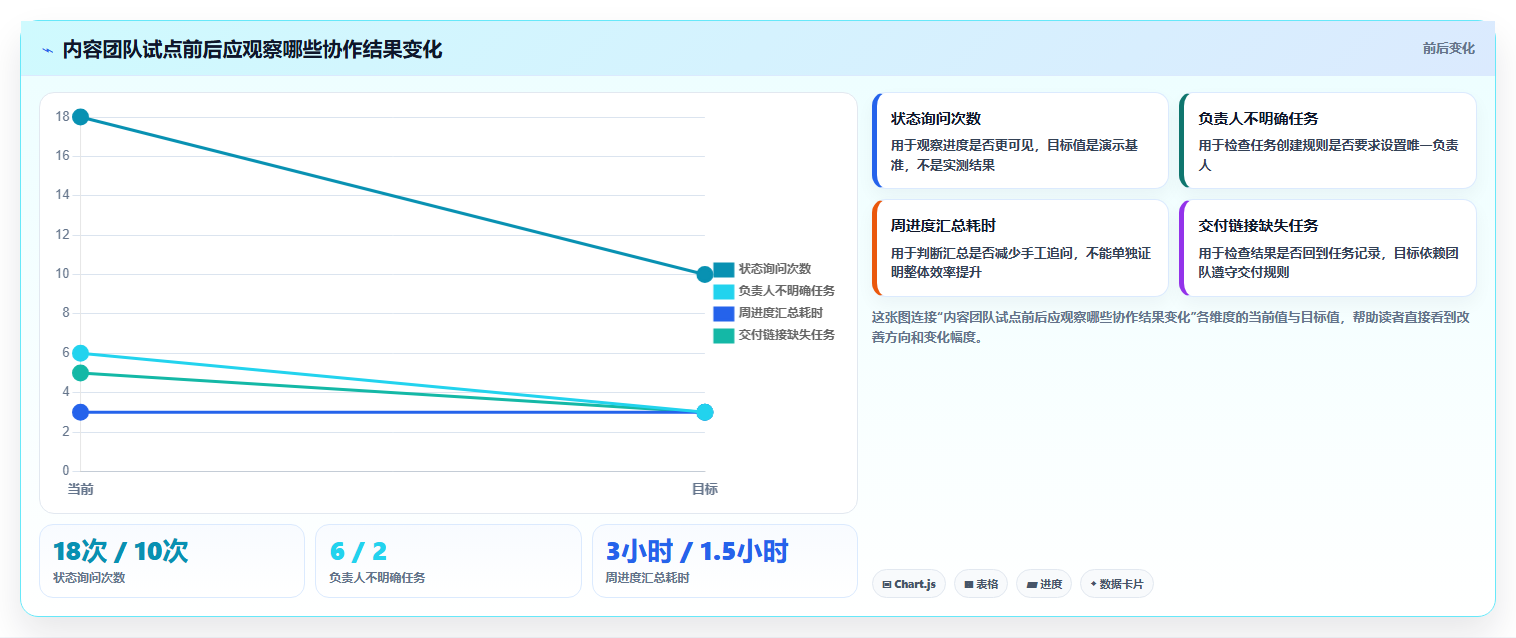This screenshot has height=638, width=1516.
Task: Select the 交付链接缺失任务 description card
Action: point(1327,248)
